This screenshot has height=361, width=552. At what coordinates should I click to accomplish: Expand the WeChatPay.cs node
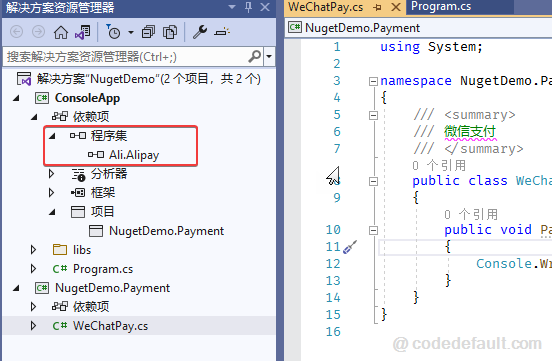[x=33, y=326]
